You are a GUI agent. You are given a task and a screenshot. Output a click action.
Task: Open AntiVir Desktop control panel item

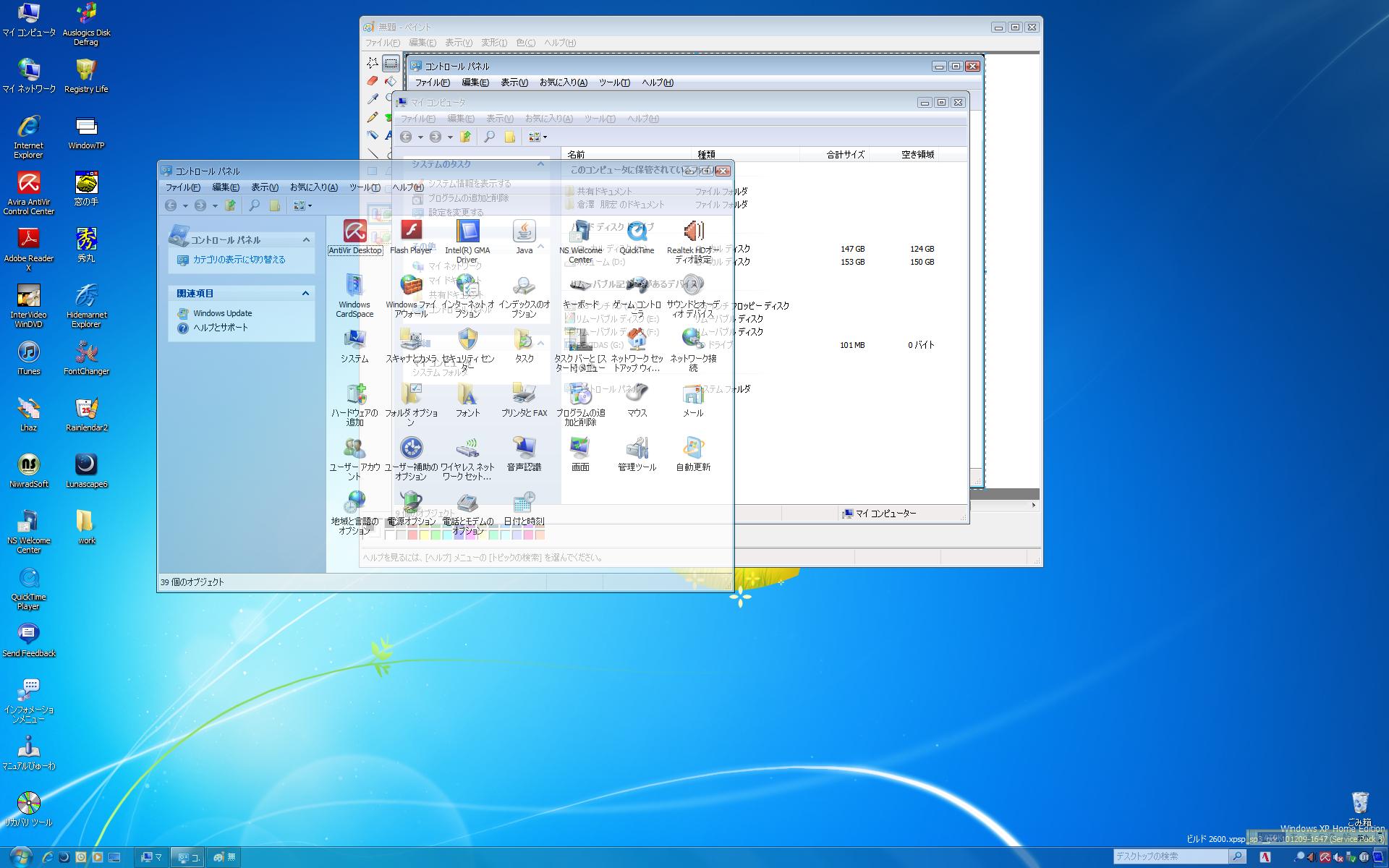[354, 237]
